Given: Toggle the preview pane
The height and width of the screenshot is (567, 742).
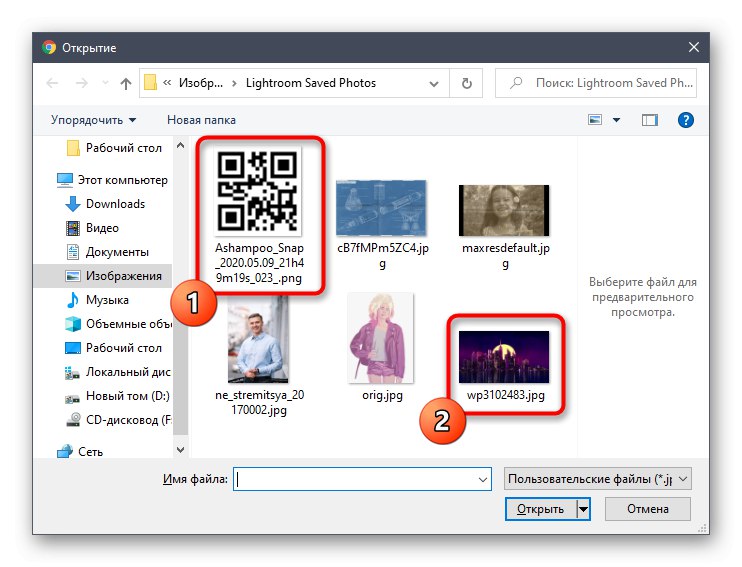Looking at the screenshot, I should tap(650, 120).
